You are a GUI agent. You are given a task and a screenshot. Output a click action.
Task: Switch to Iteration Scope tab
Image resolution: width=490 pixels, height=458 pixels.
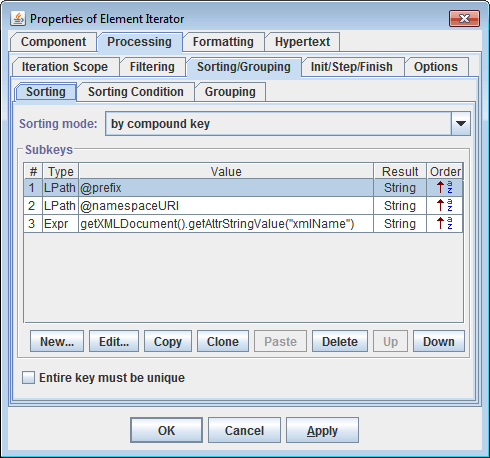[65, 67]
